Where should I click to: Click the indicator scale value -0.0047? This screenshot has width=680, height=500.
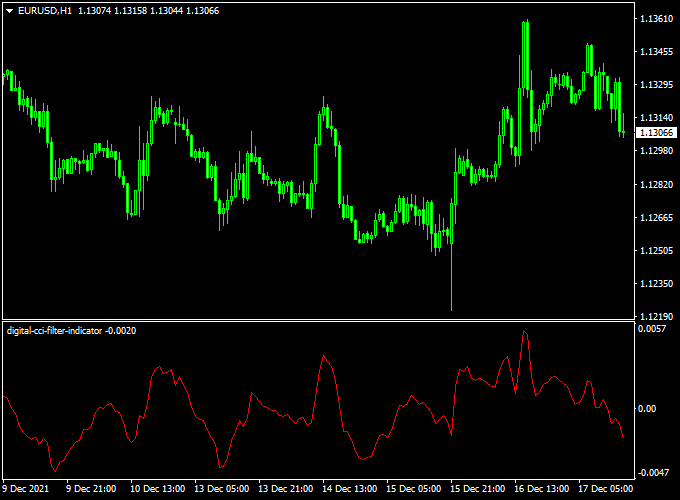tap(653, 472)
